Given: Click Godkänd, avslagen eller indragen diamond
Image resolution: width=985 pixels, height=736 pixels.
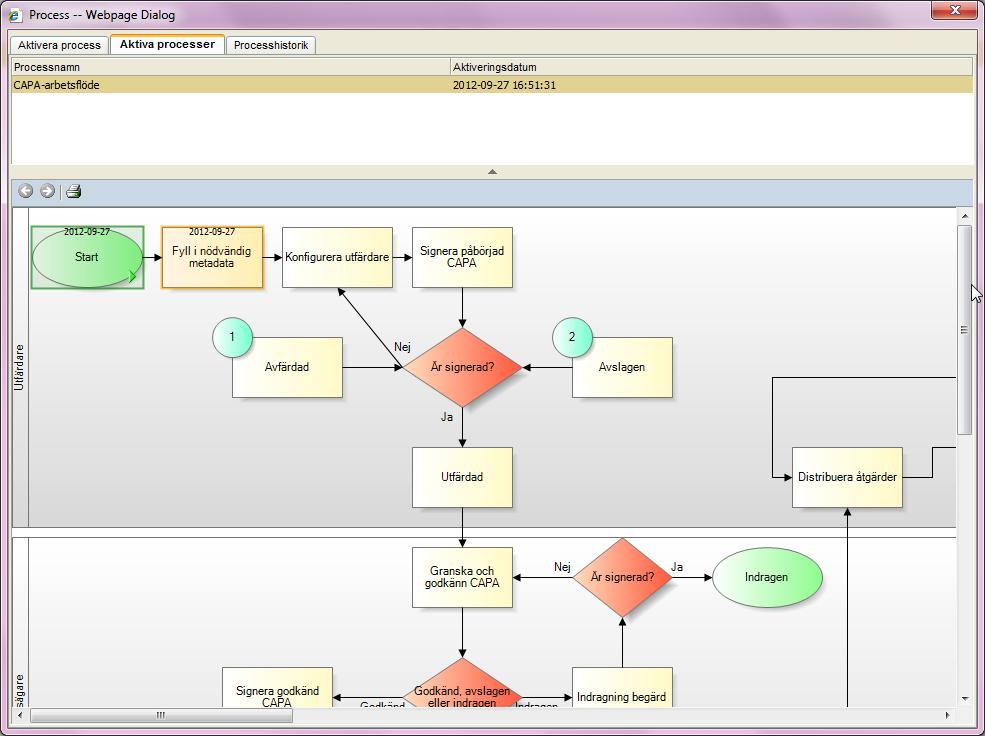Looking at the screenshot, I should click(x=462, y=685).
